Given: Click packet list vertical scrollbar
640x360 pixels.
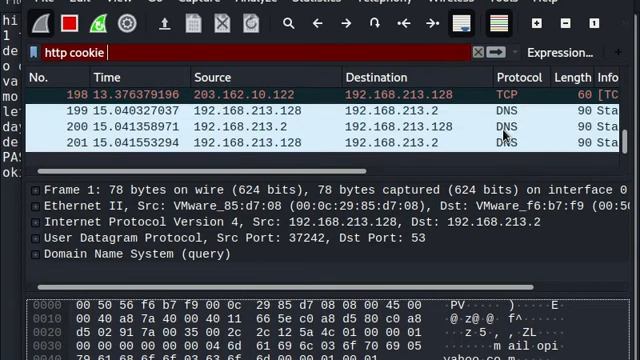Looking at the screenshot, I should tap(624, 141).
